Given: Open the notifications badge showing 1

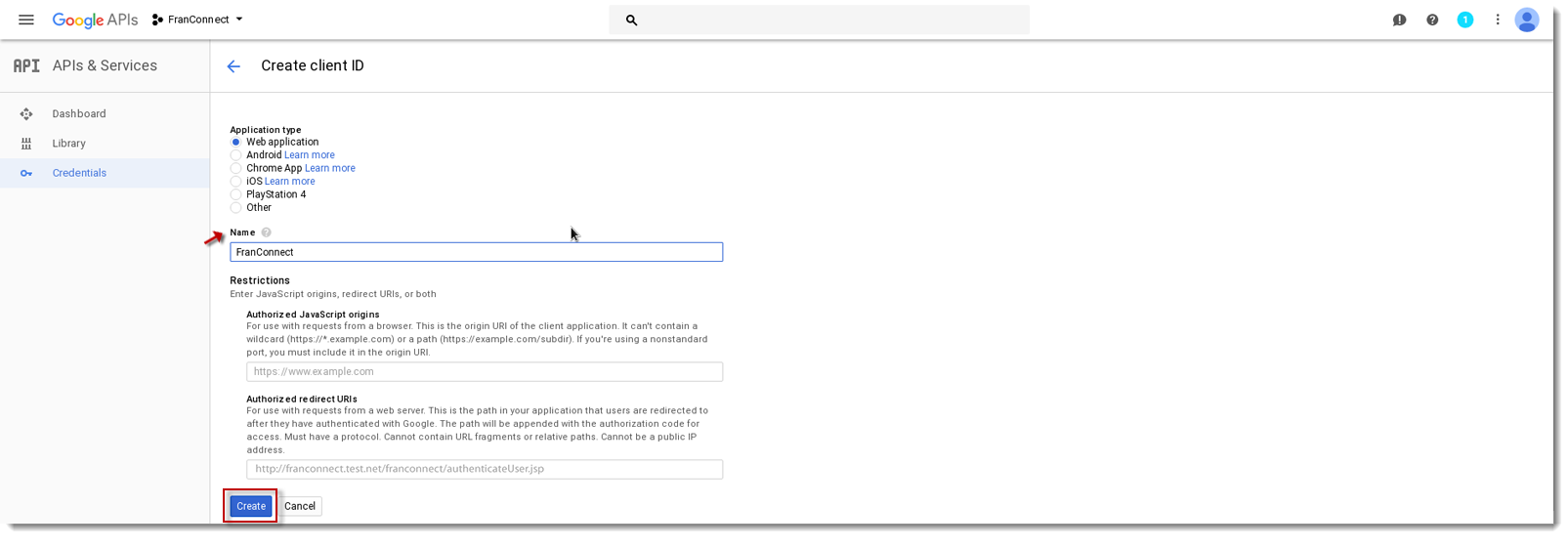Looking at the screenshot, I should 1464,20.
